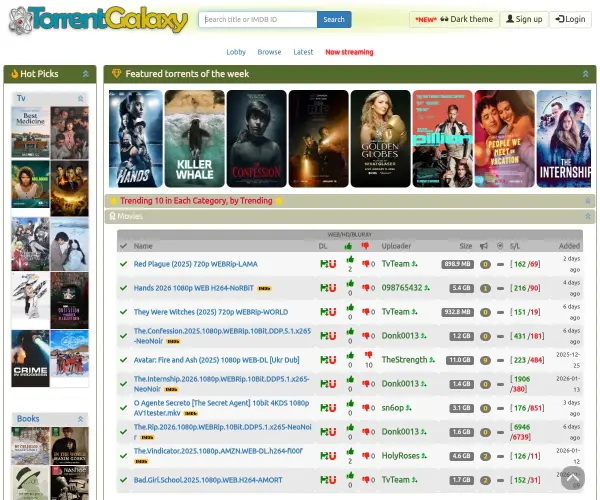Click thumbs up on Red Plague row
Image resolution: width=600 pixels, height=500 pixels.
coord(350,260)
